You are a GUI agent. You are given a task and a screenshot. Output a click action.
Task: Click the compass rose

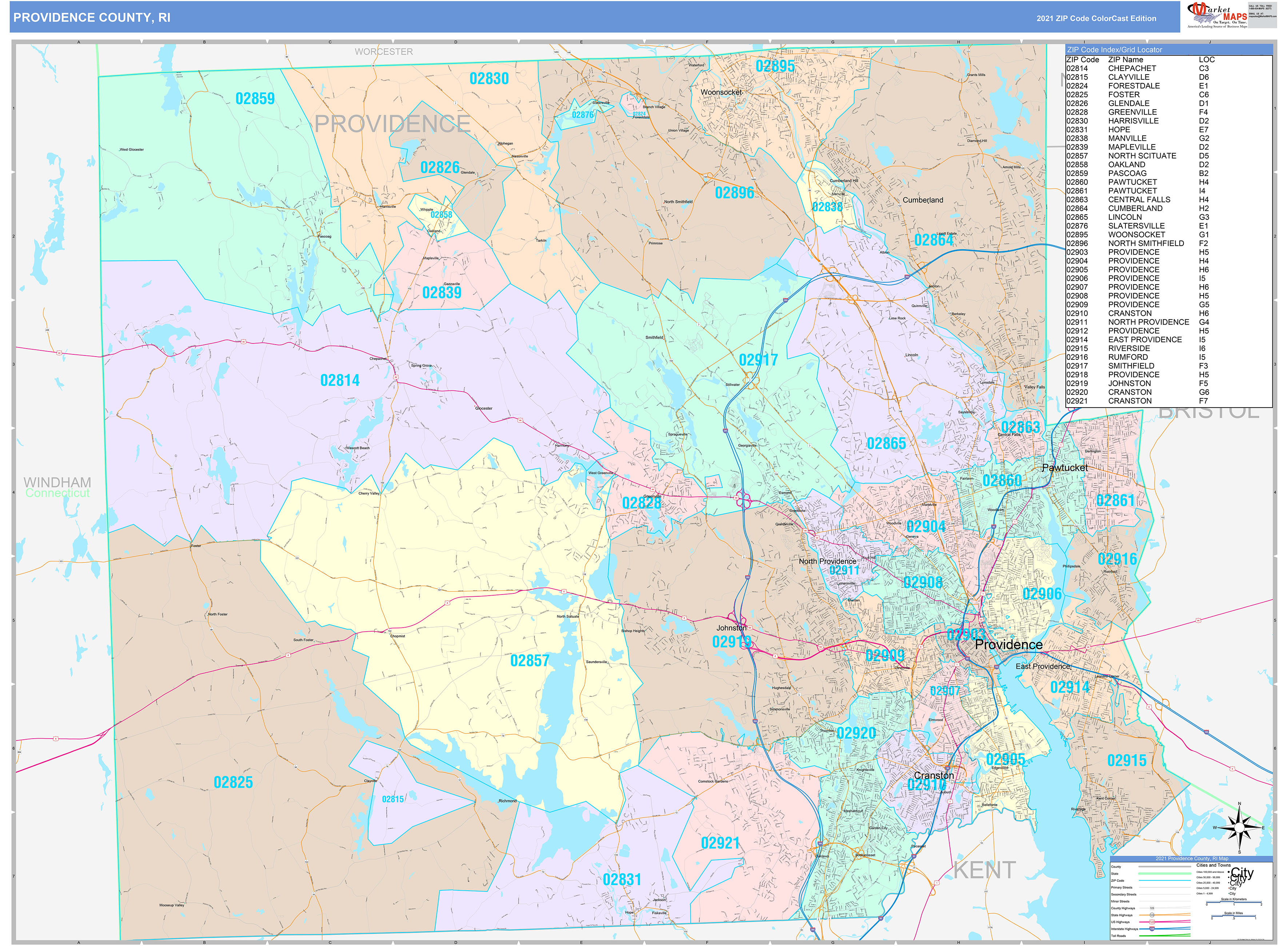(x=1239, y=827)
